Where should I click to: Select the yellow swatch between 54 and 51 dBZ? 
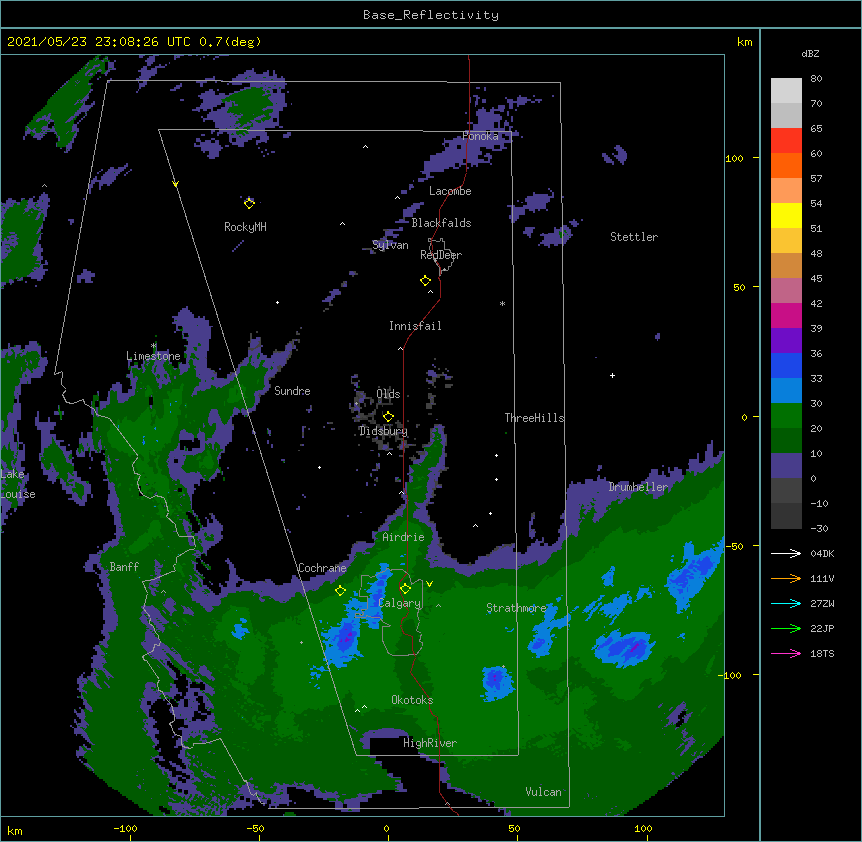click(x=786, y=215)
